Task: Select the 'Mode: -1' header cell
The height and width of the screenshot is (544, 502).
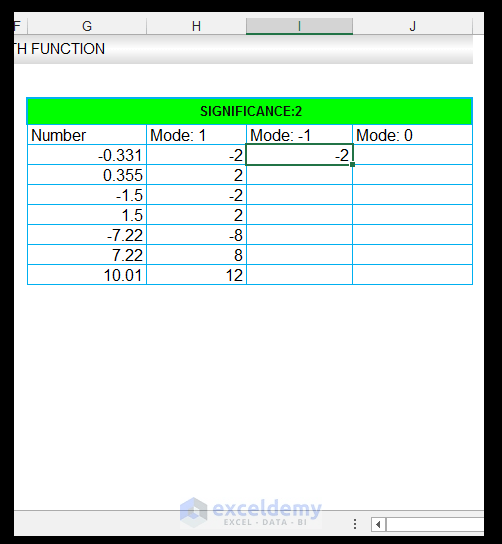Action: coord(299,135)
